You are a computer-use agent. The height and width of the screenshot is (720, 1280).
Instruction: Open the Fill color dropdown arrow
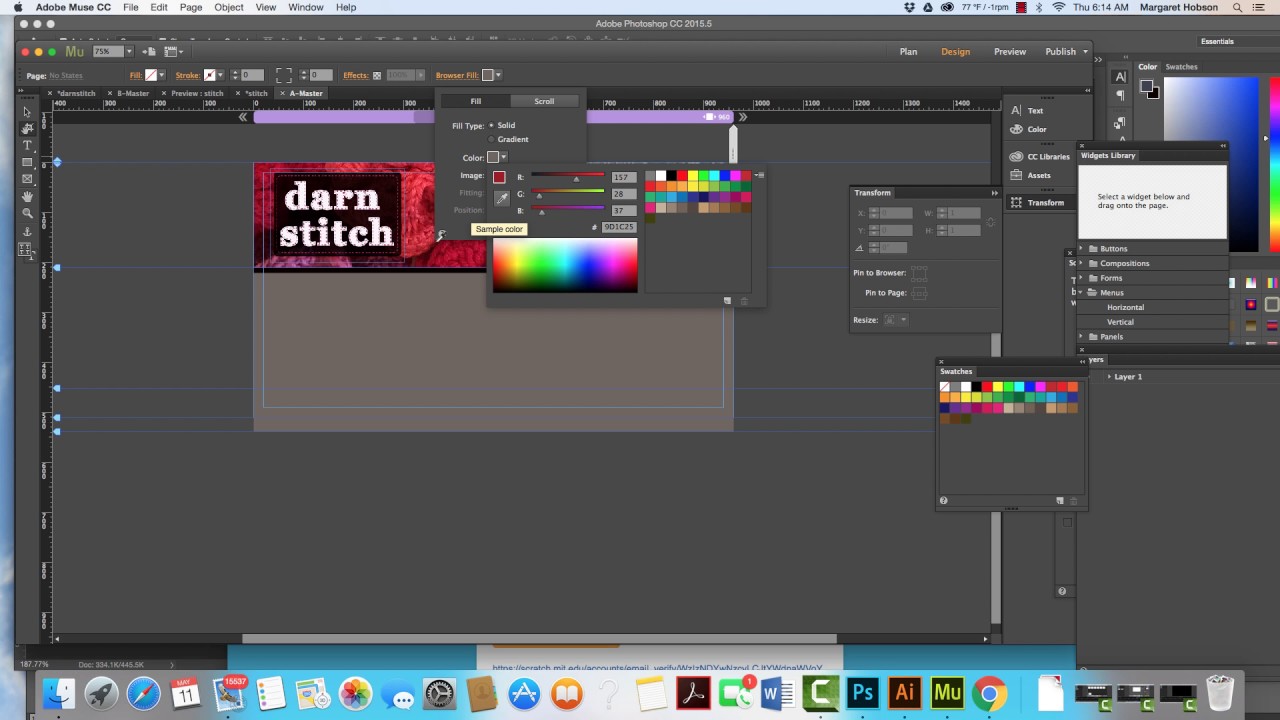[x=163, y=75]
